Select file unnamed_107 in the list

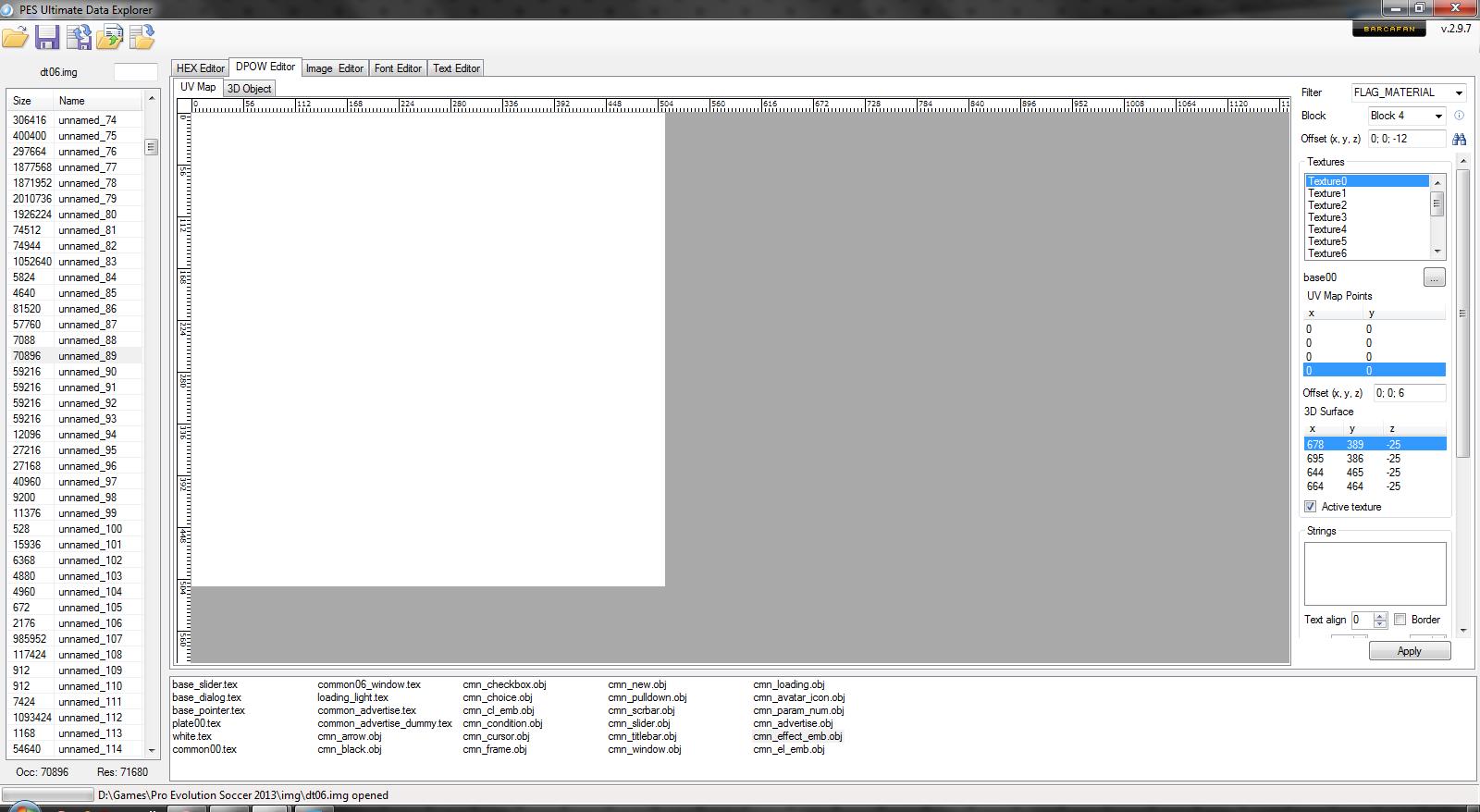75,639
